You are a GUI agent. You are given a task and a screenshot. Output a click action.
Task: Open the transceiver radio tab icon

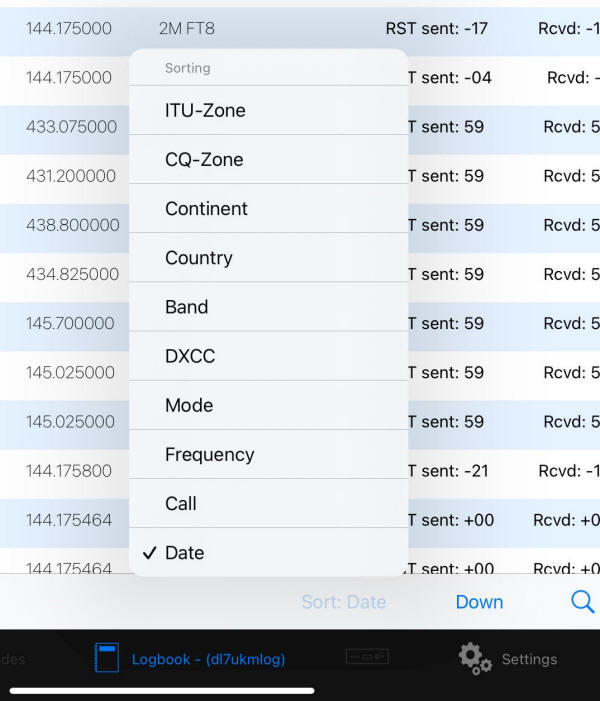(x=368, y=657)
